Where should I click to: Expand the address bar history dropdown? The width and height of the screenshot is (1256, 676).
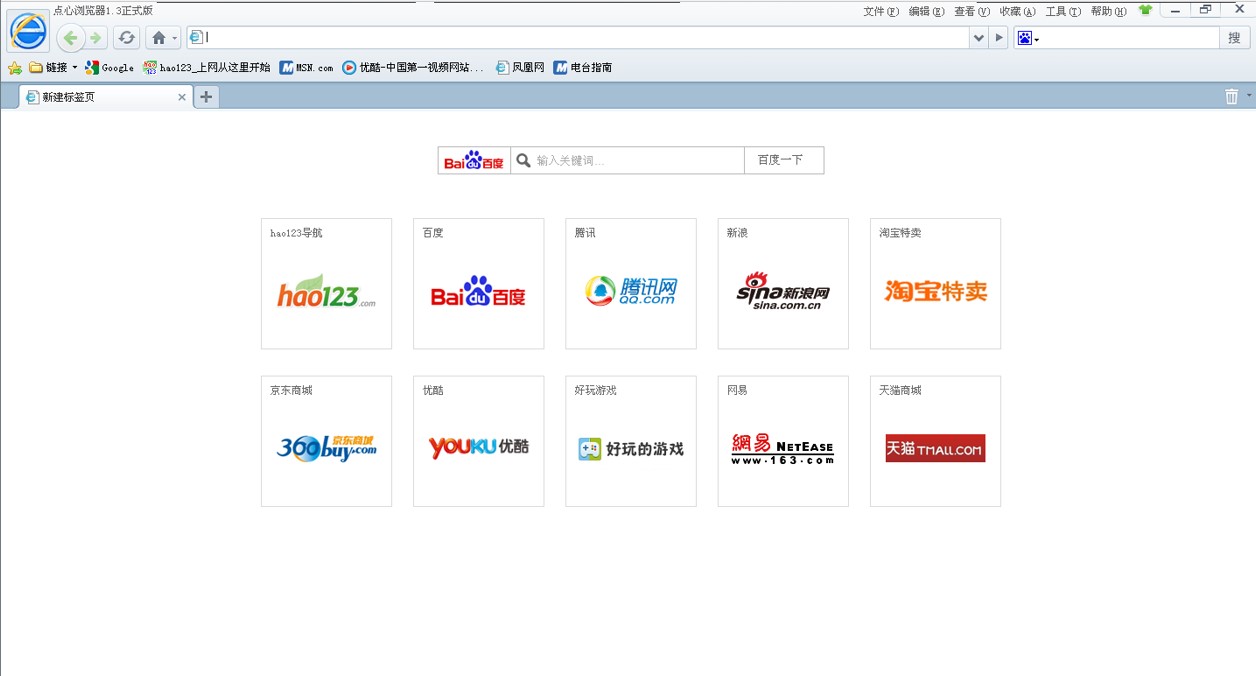[x=978, y=38]
